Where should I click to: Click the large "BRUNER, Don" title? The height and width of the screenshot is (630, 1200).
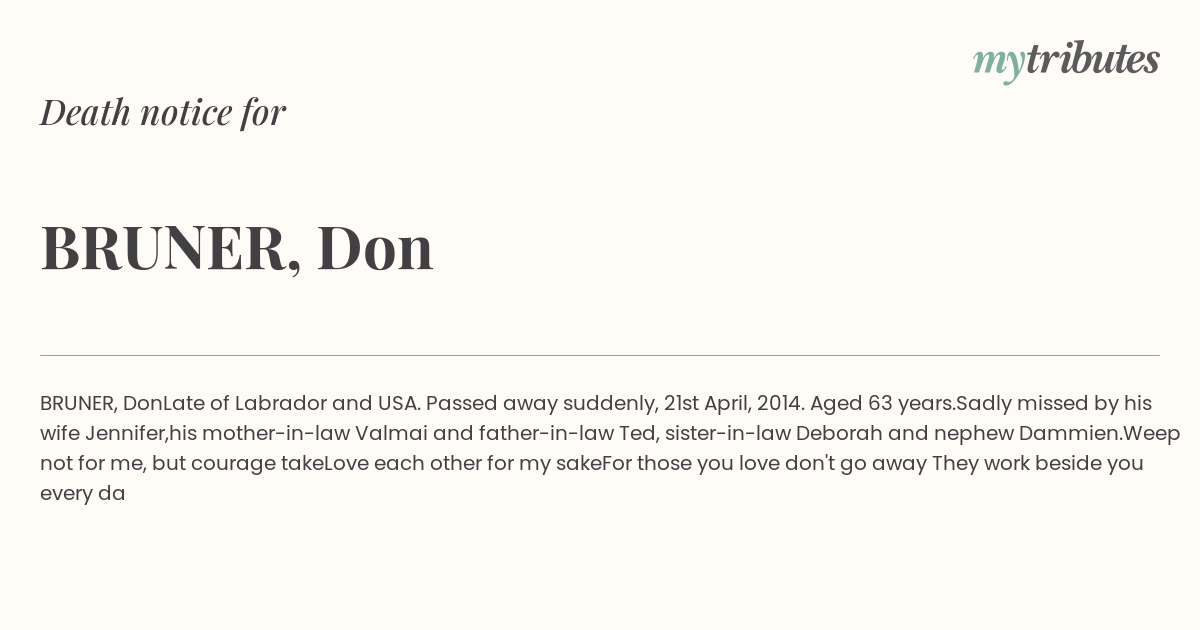pos(237,247)
